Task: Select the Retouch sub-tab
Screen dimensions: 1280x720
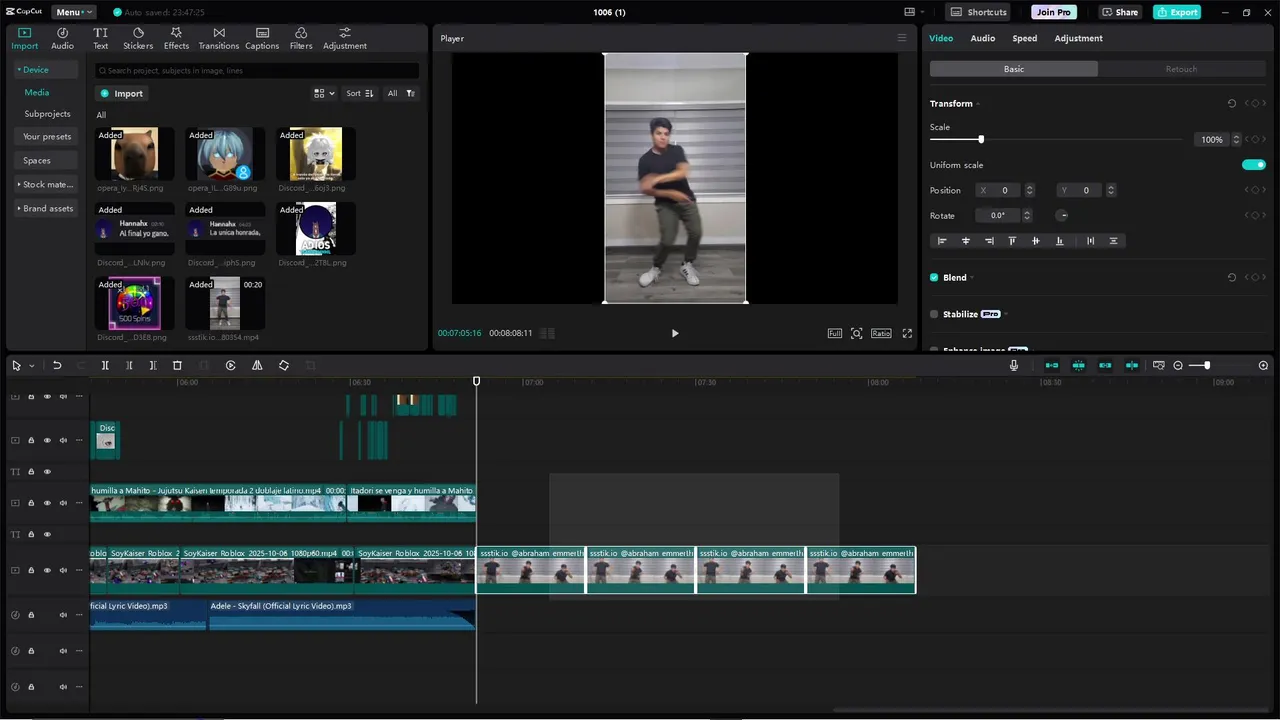Action: (1181, 69)
